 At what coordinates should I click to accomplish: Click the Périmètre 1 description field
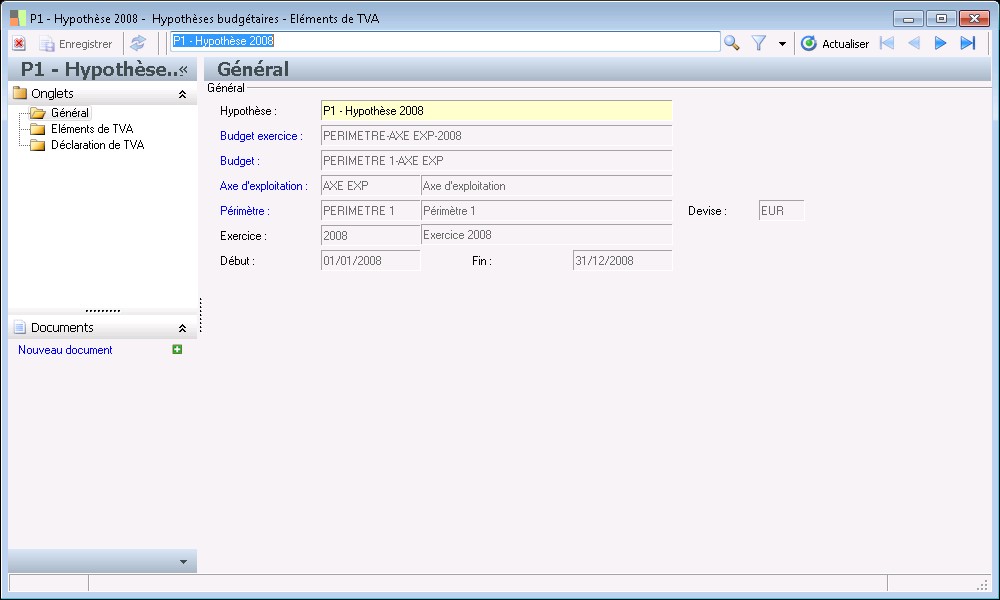(x=547, y=210)
